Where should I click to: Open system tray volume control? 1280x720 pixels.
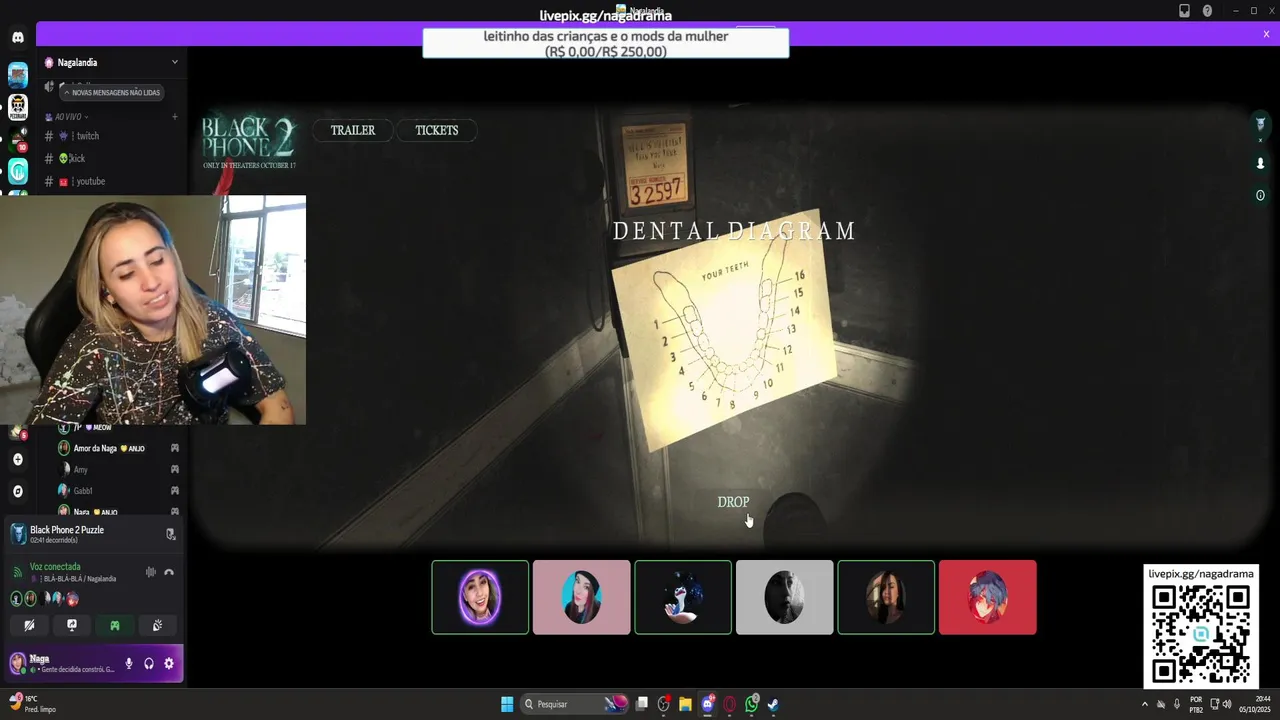click(x=1229, y=704)
